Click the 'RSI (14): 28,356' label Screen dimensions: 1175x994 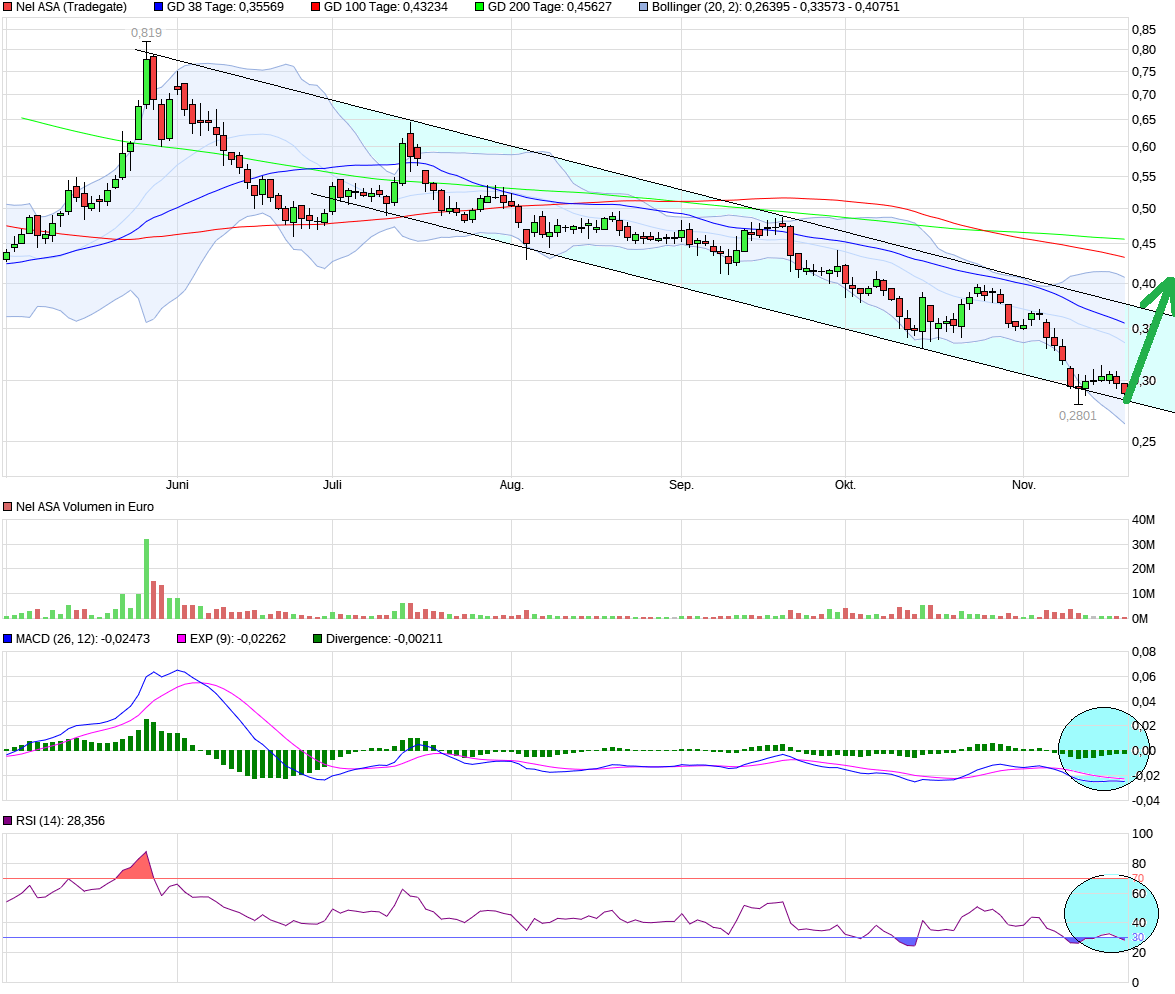click(x=61, y=821)
